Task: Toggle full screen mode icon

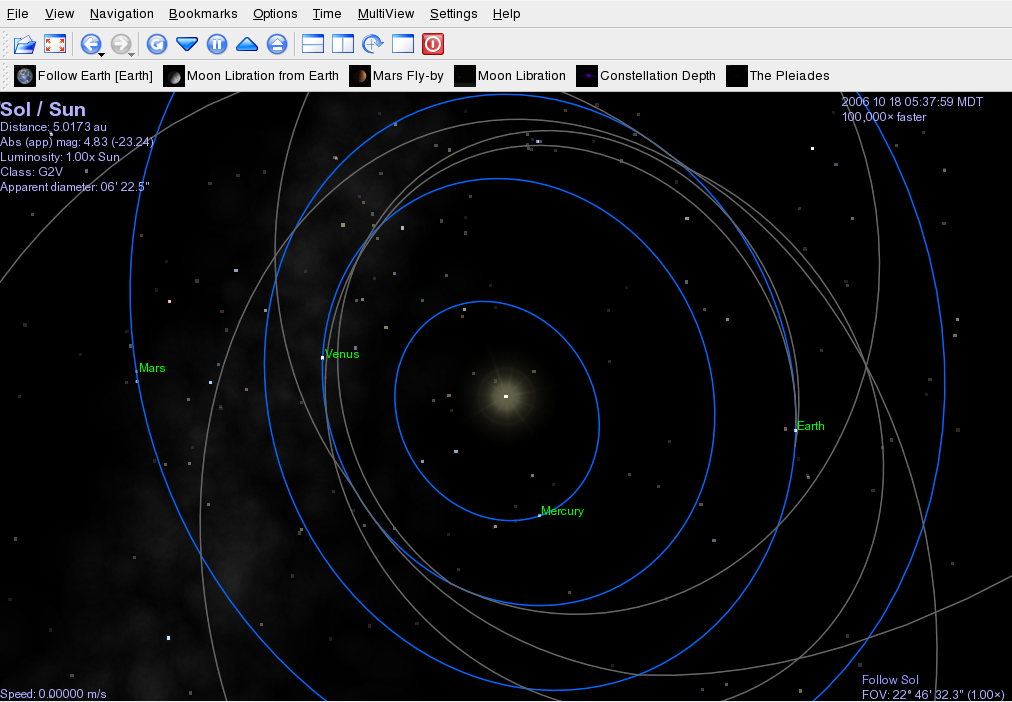Action: [55, 45]
